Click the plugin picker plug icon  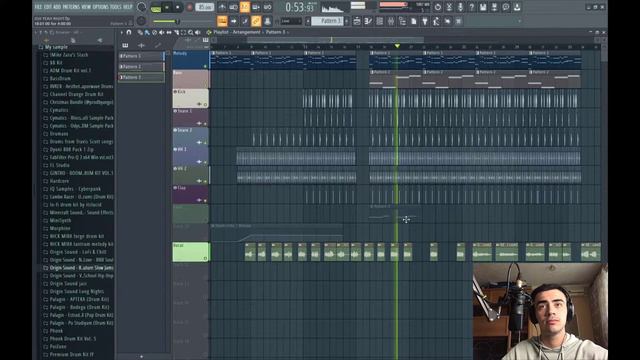tap(425, 21)
